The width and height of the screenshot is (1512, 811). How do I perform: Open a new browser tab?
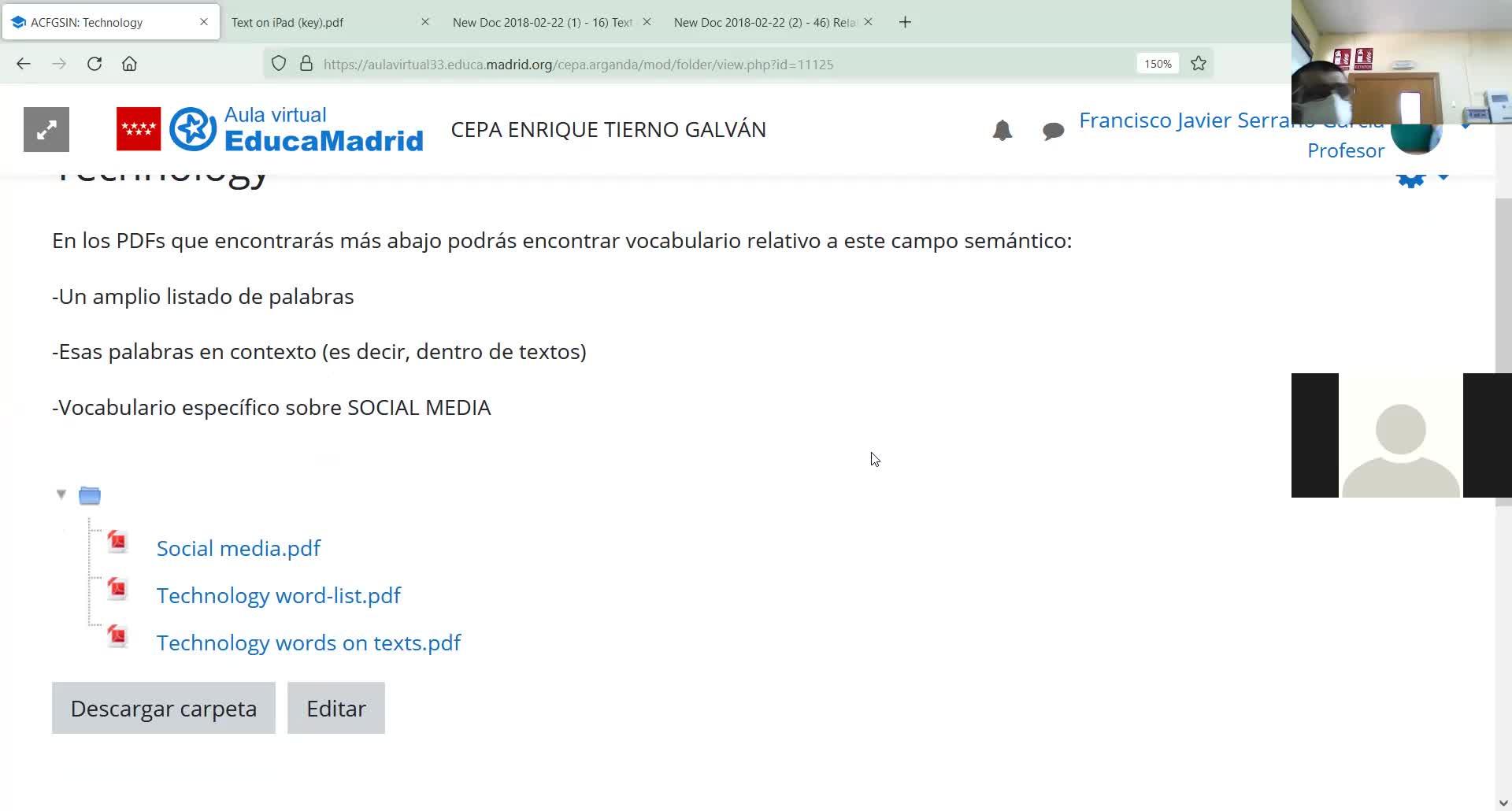(905, 22)
